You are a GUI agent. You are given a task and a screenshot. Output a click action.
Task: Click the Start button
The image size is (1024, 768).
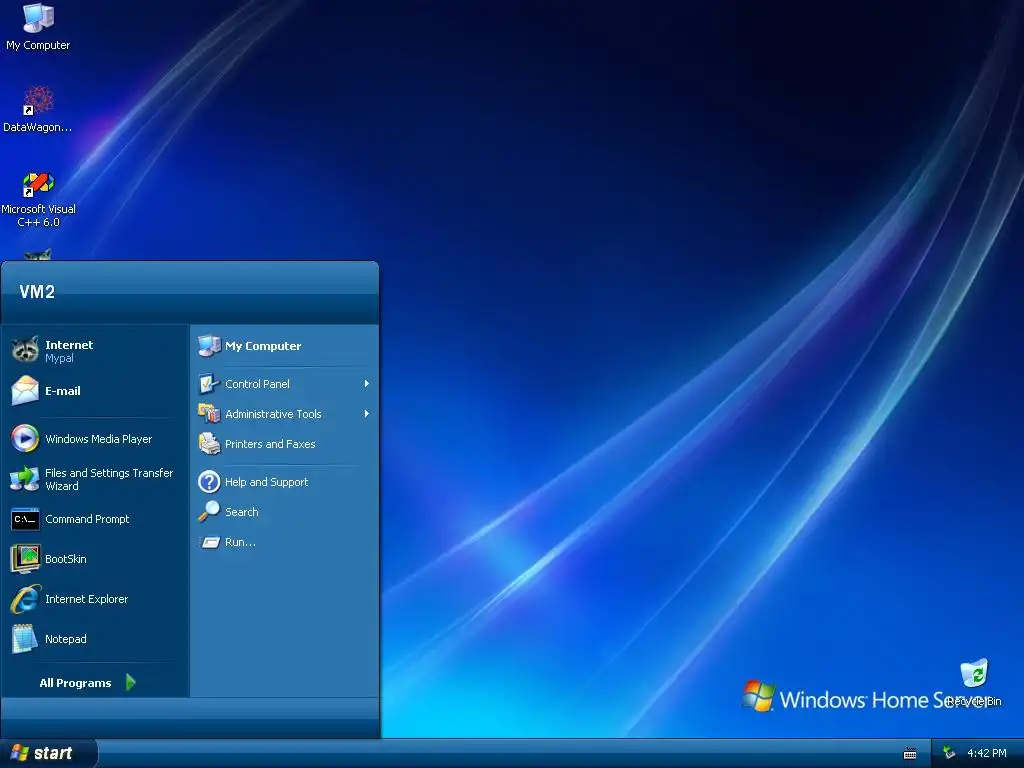click(x=48, y=754)
